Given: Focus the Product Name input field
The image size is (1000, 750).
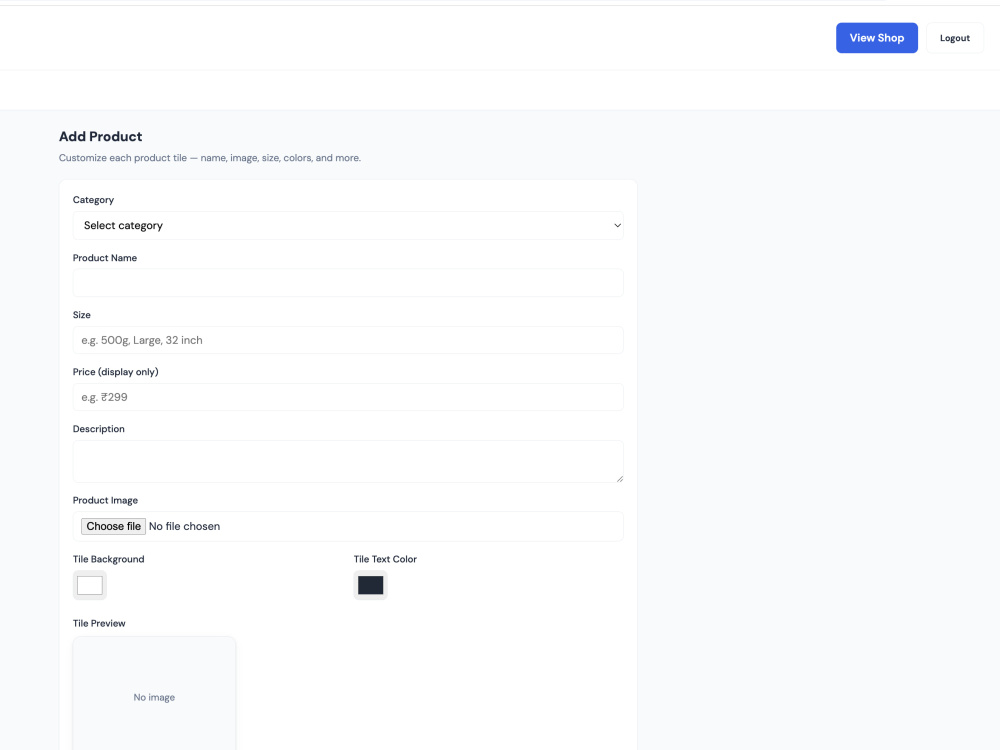Looking at the screenshot, I should click(x=348, y=283).
